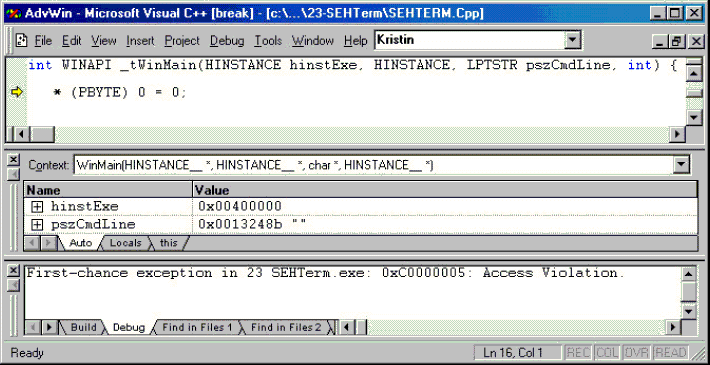This screenshot has height=365, width=710.
Task: Select the value 0x0013248b cell
Action: coord(445,225)
